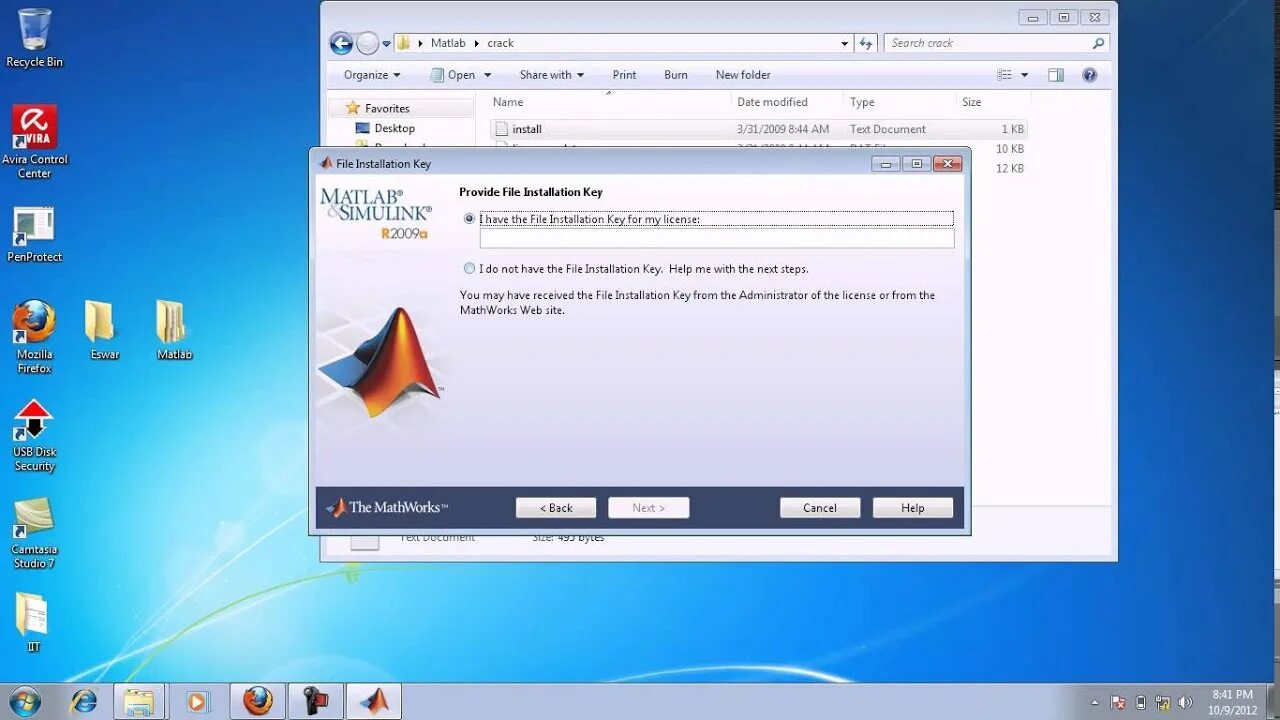Open recent pages dropdown beside nav arrows
Screen dimensions: 1280x720
(x=386, y=44)
